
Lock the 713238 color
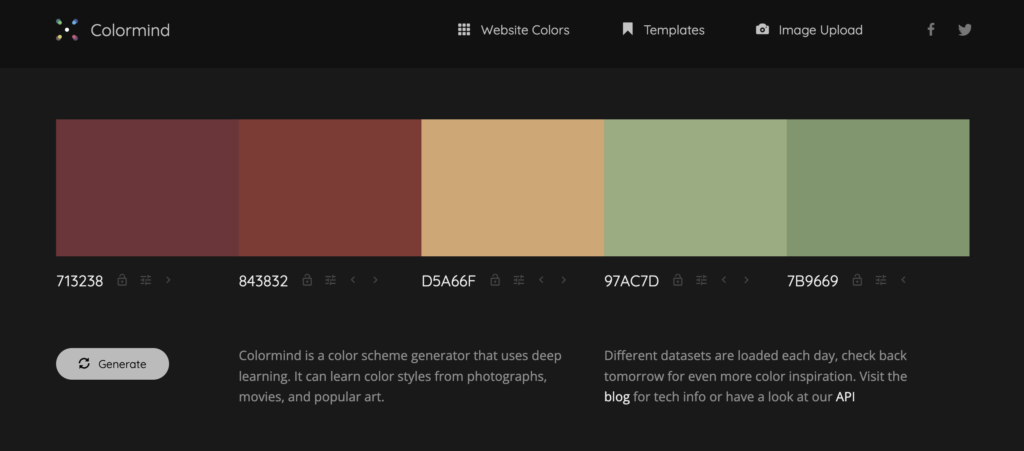pyautogui.click(x=122, y=280)
